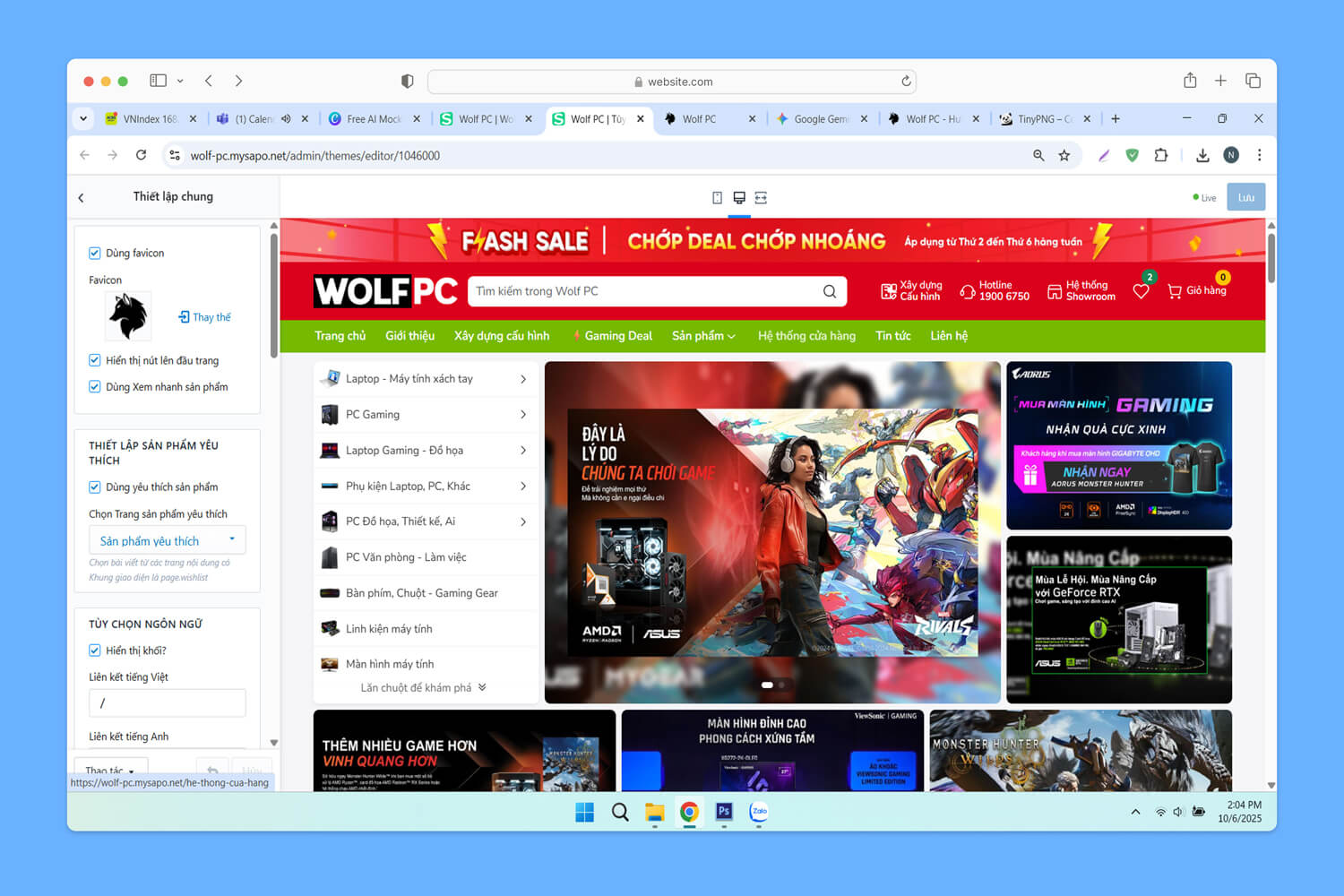The image size is (1344, 896).
Task: Open Windows taskbar search
Action: 619,812
